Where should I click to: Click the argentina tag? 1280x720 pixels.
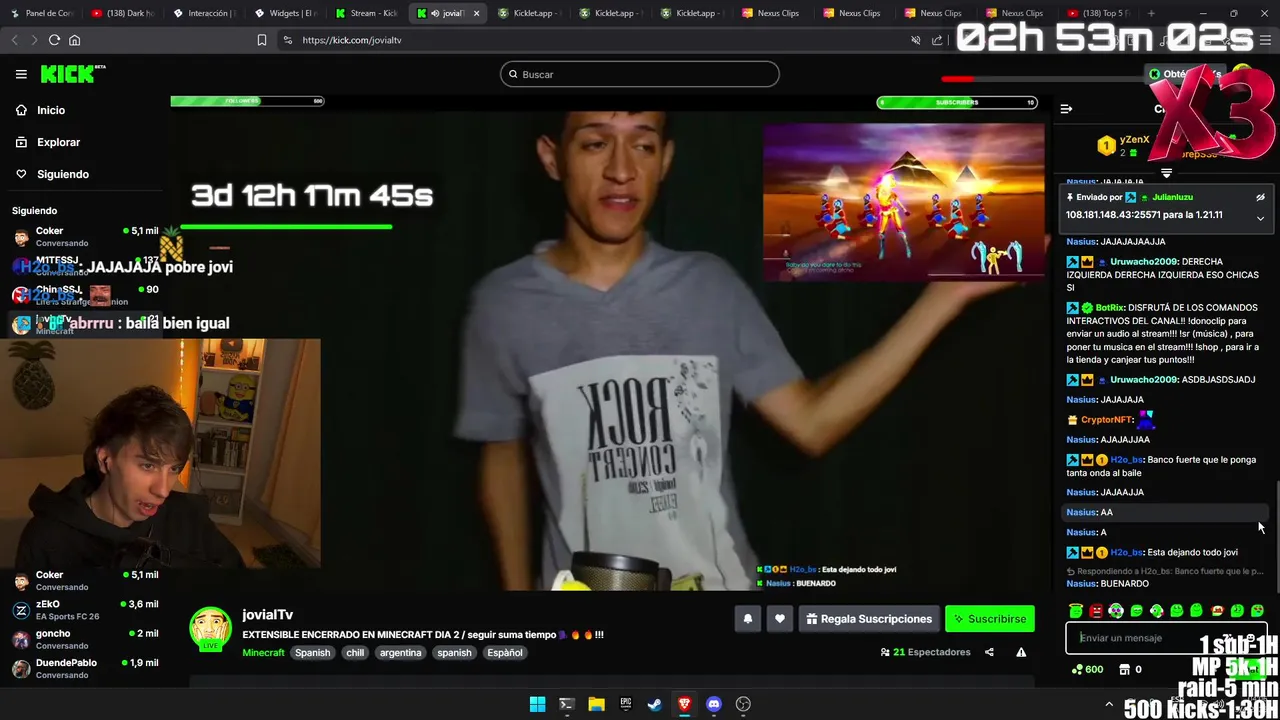400,652
